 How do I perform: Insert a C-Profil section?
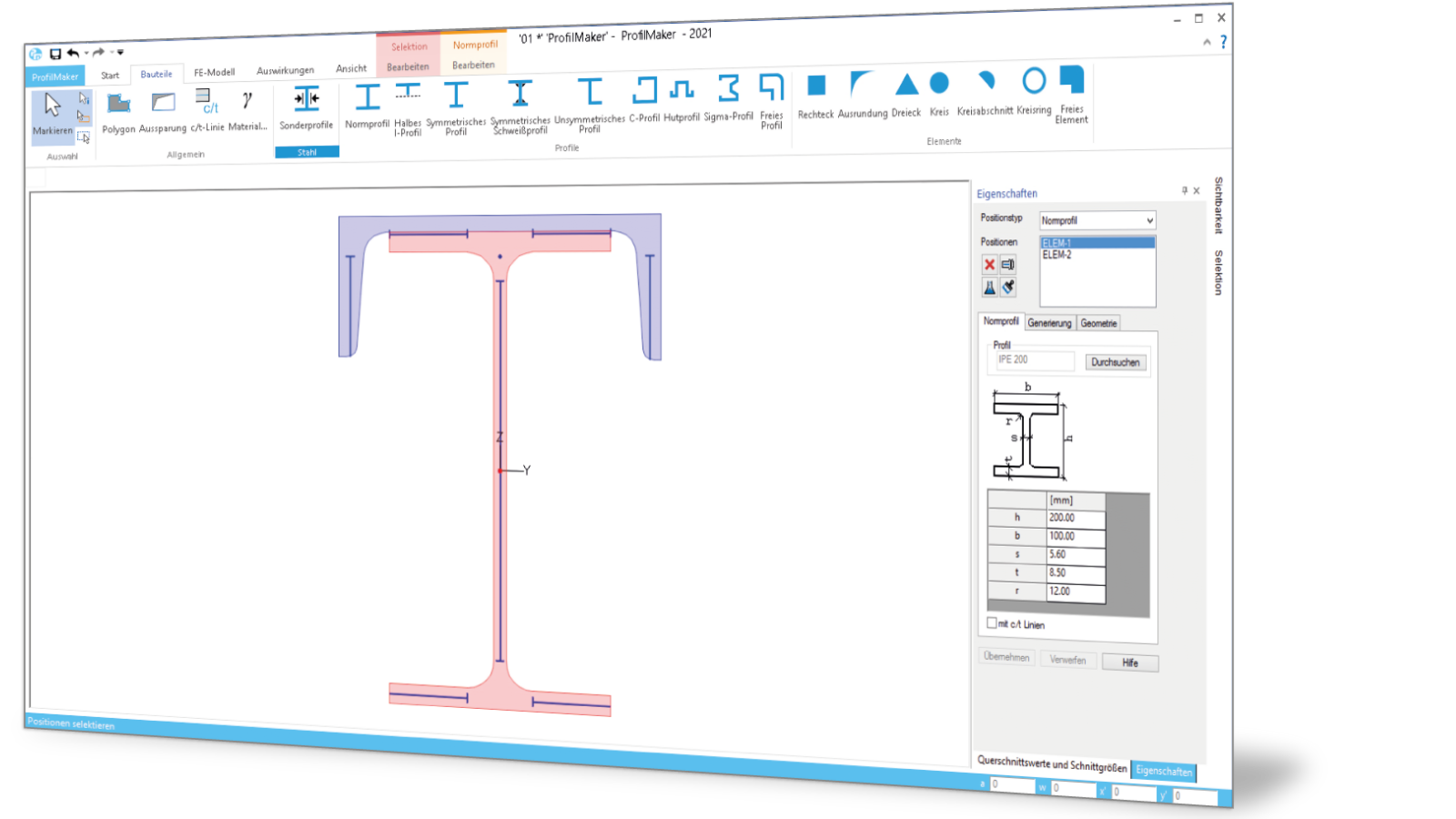point(644,100)
